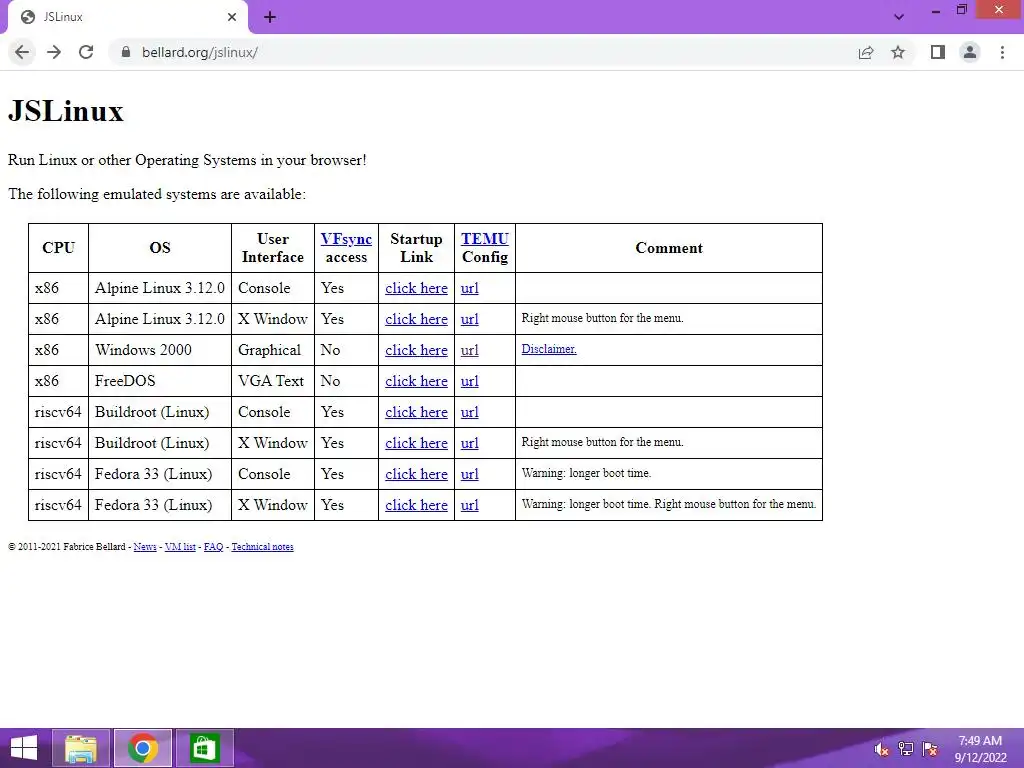Image resolution: width=1024 pixels, height=768 pixels.
Task: Close the JSLinux tab
Action: (232, 17)
